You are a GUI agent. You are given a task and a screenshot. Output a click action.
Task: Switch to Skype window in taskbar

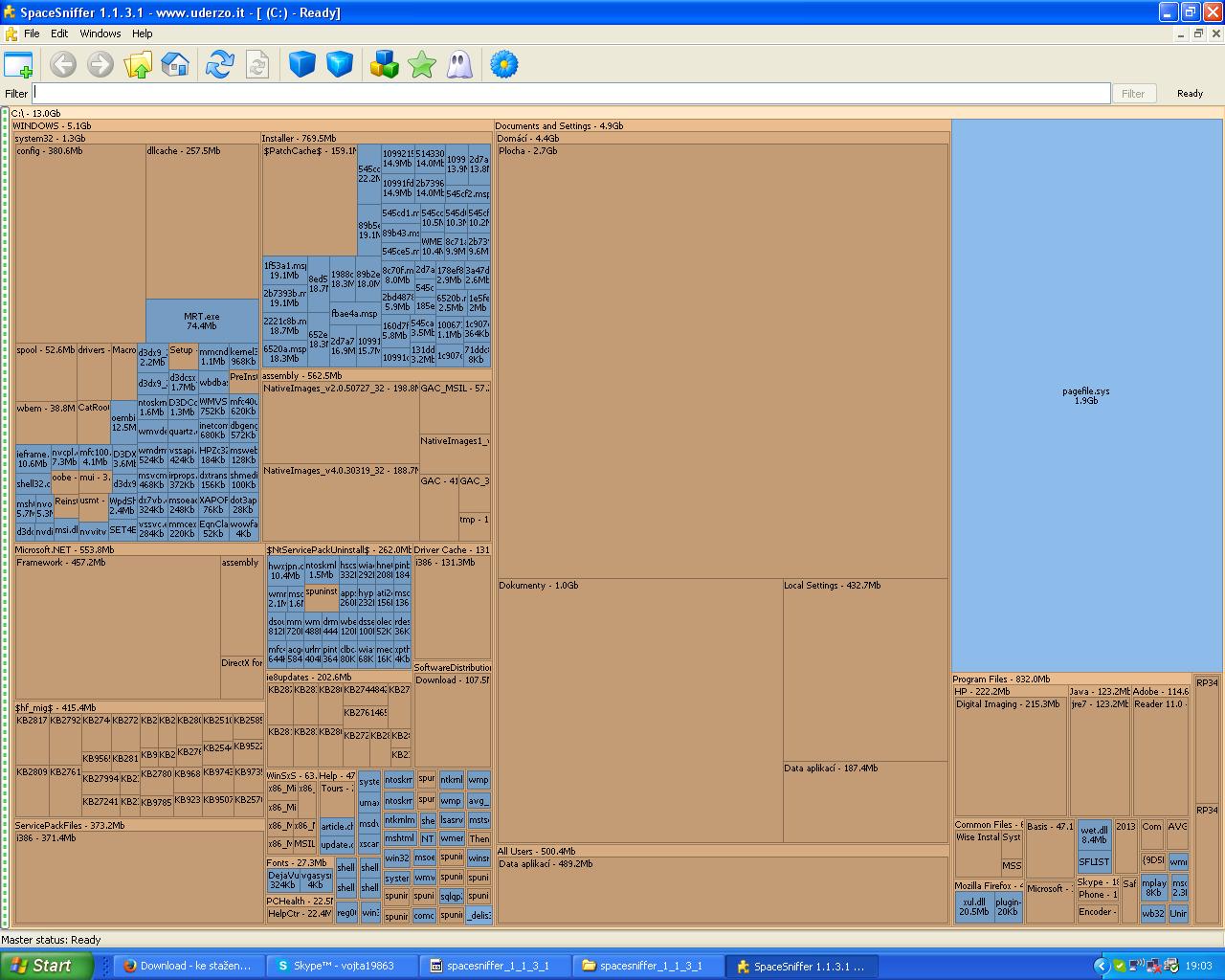click(x=342, y=966)
